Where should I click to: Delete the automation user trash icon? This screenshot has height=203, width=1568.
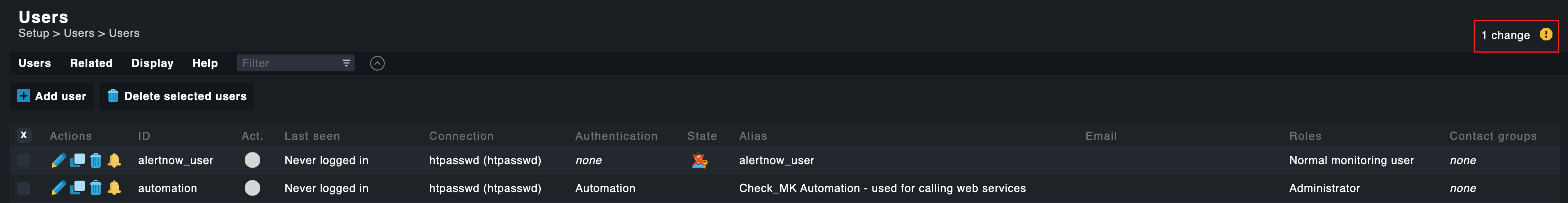click(x=95, y=188)
